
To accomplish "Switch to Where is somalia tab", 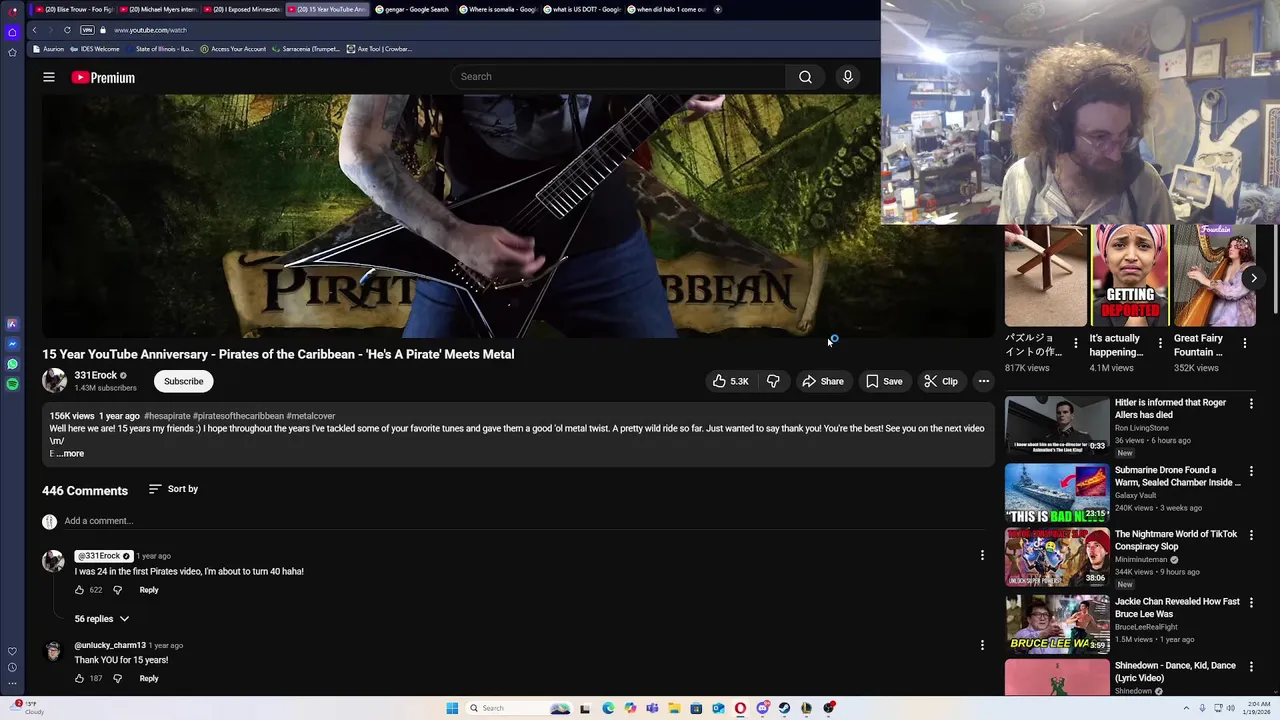I will click(498, 9).
